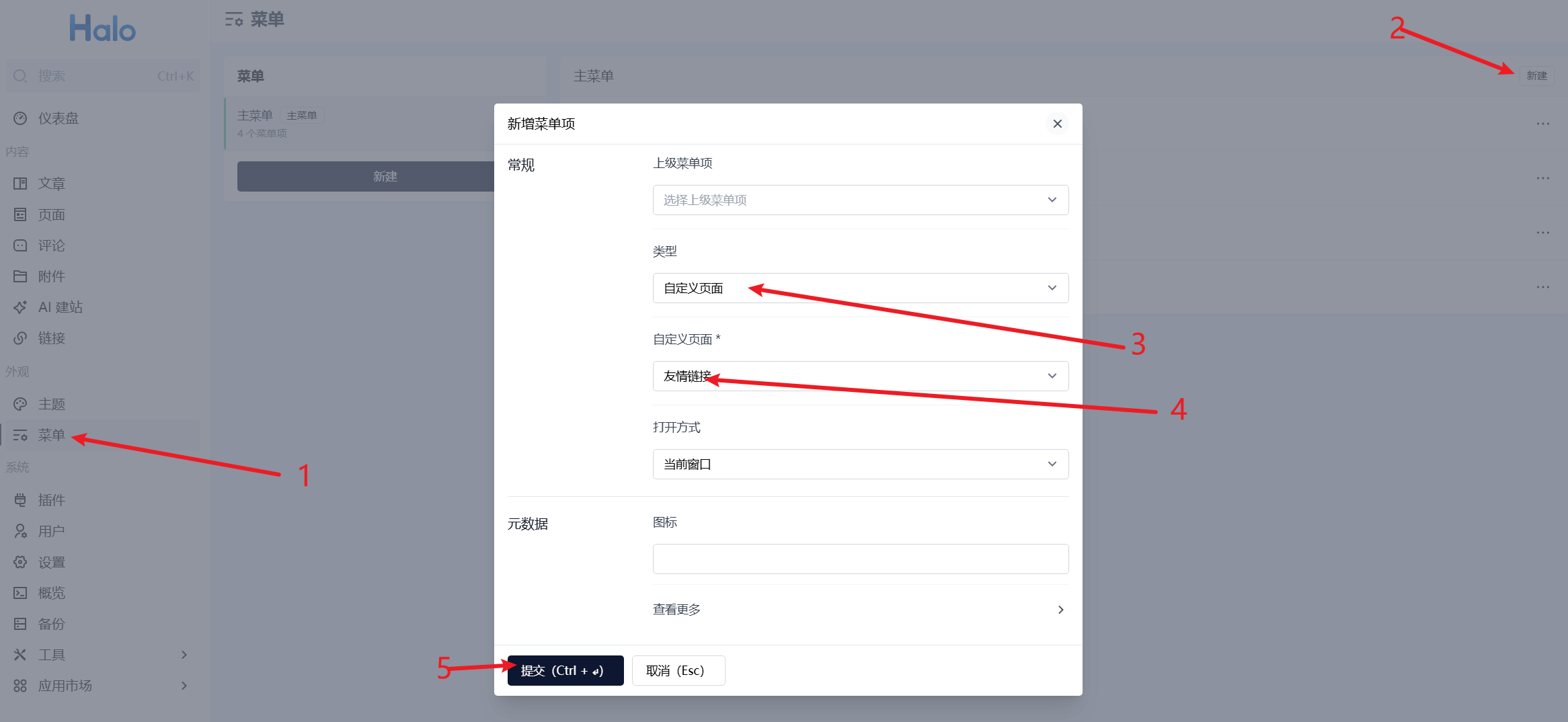
Task: Click the Backup icon in sidebar
Action: coord(20,624)
